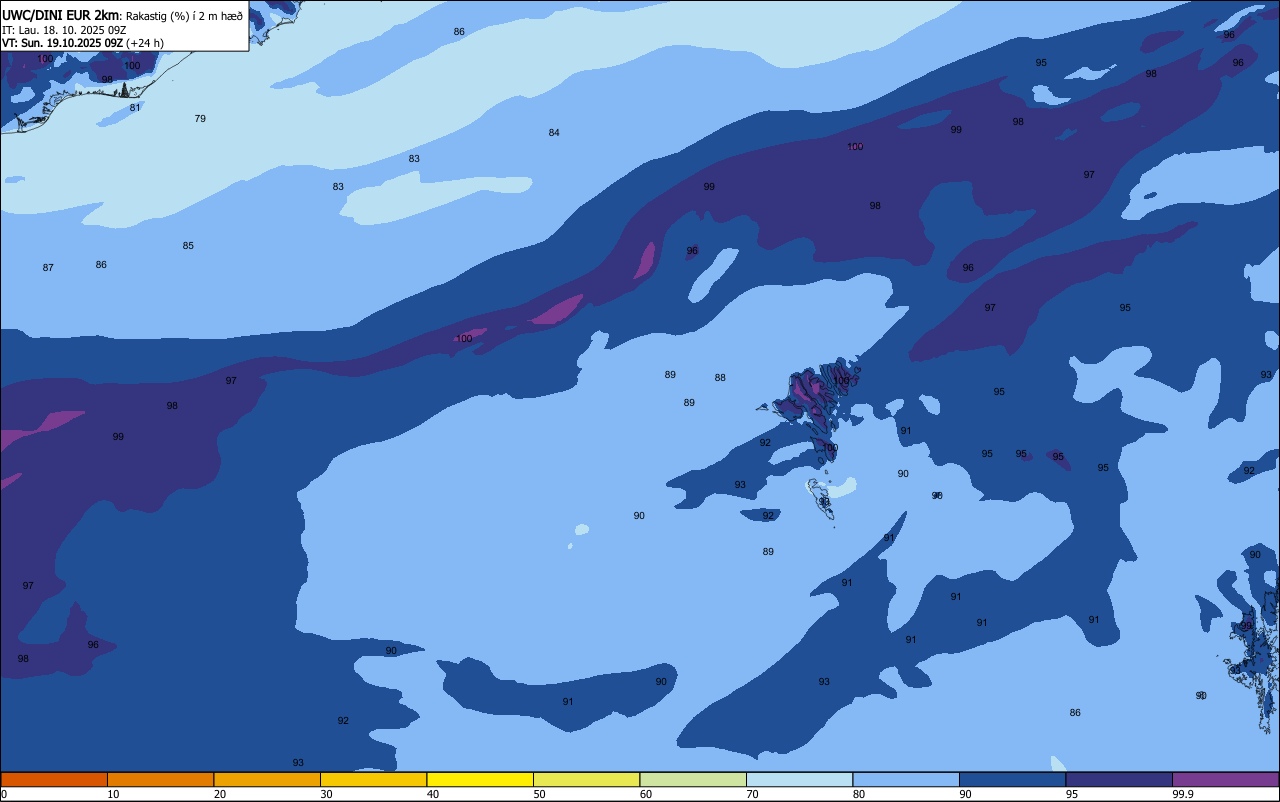
Task: Click the '30' legend tick label
Action: click(x=327, y=794)
